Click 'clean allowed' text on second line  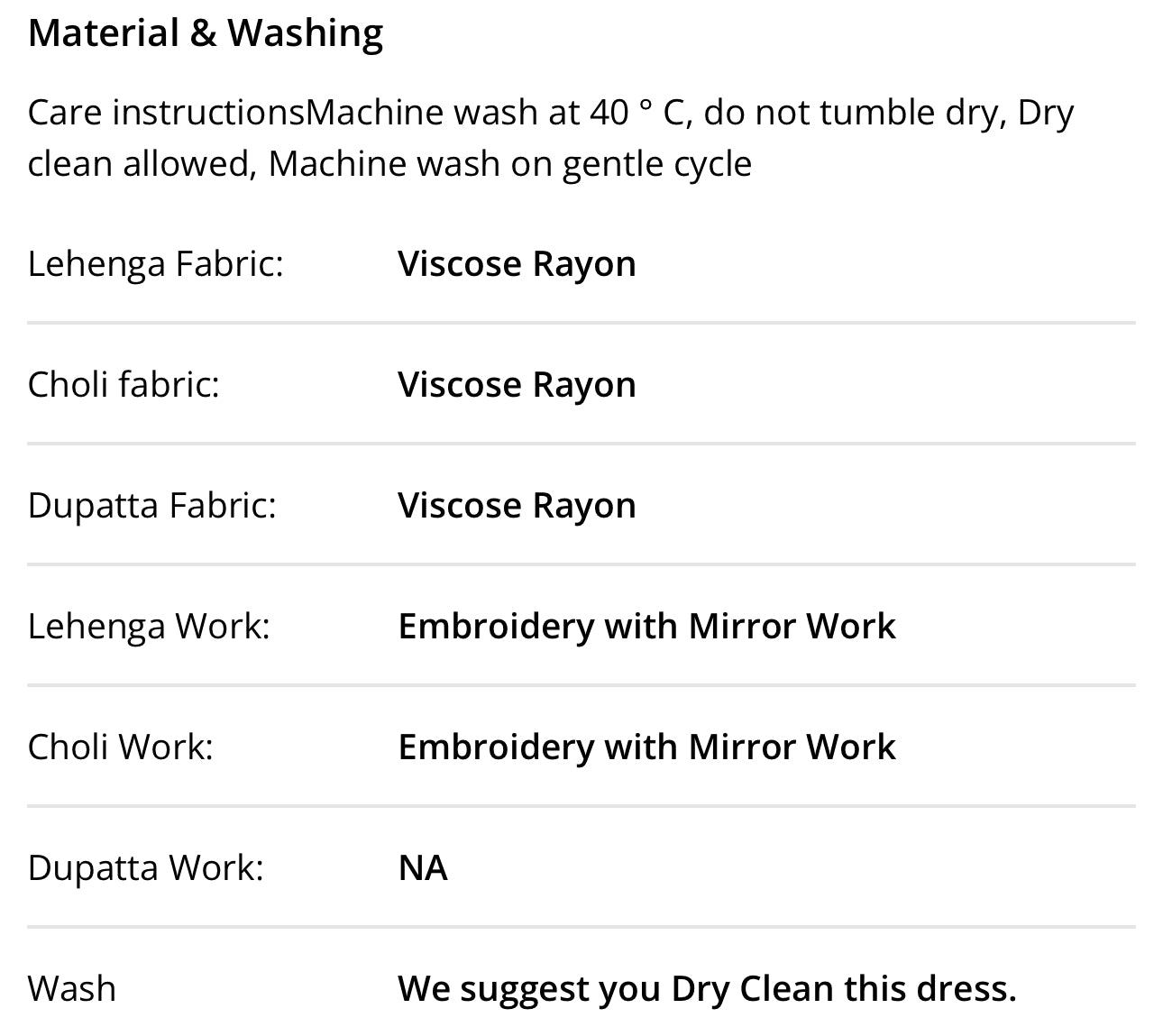140,164
